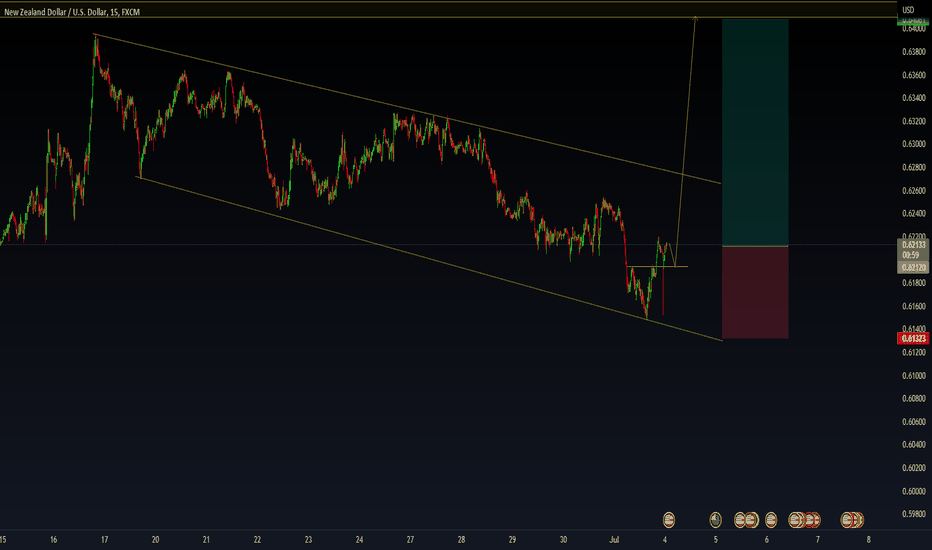Viewport: 932px width, 550px height.
Task: Select the red stop-loss zone of the long position
Action: coord(755,292)
